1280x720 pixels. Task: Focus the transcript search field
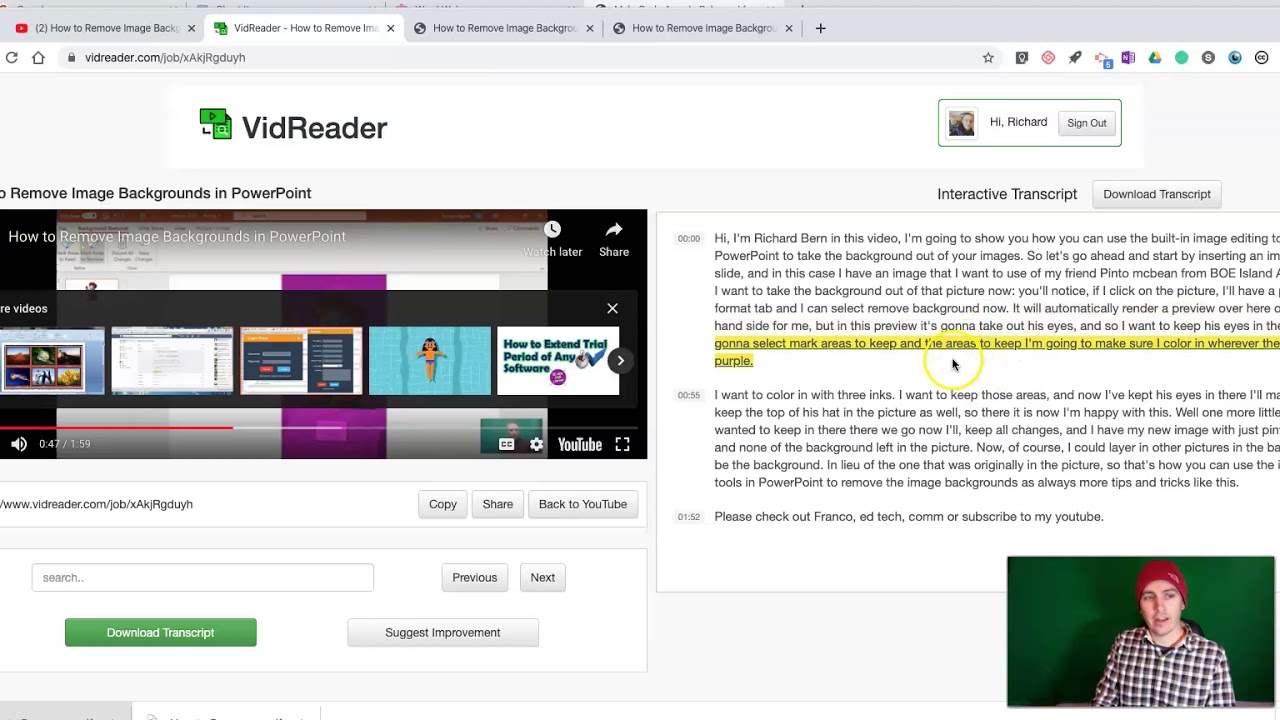[x=202, y=577]
